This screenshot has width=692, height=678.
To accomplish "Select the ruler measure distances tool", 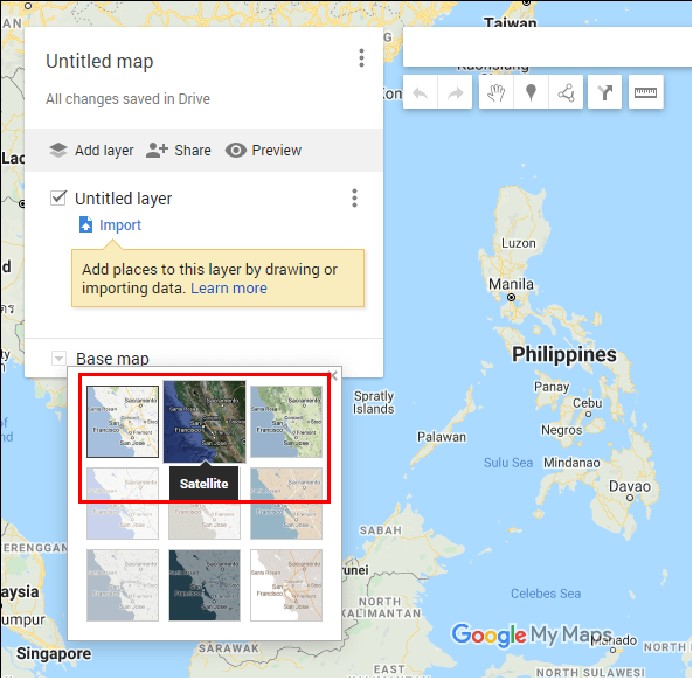I will coord(646,94).
